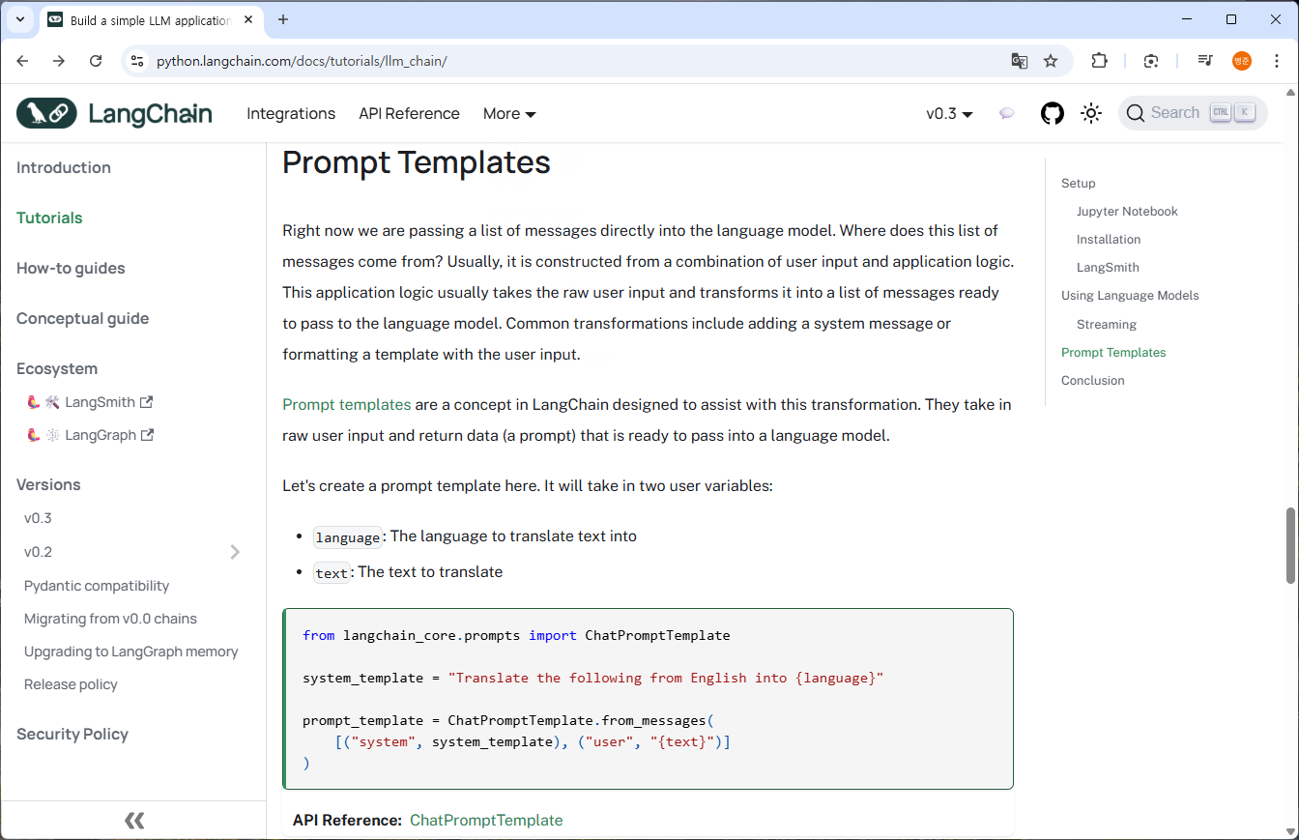Open the More dropdown menu
The image size is (1299, 840).
click(x=509, y=114)
